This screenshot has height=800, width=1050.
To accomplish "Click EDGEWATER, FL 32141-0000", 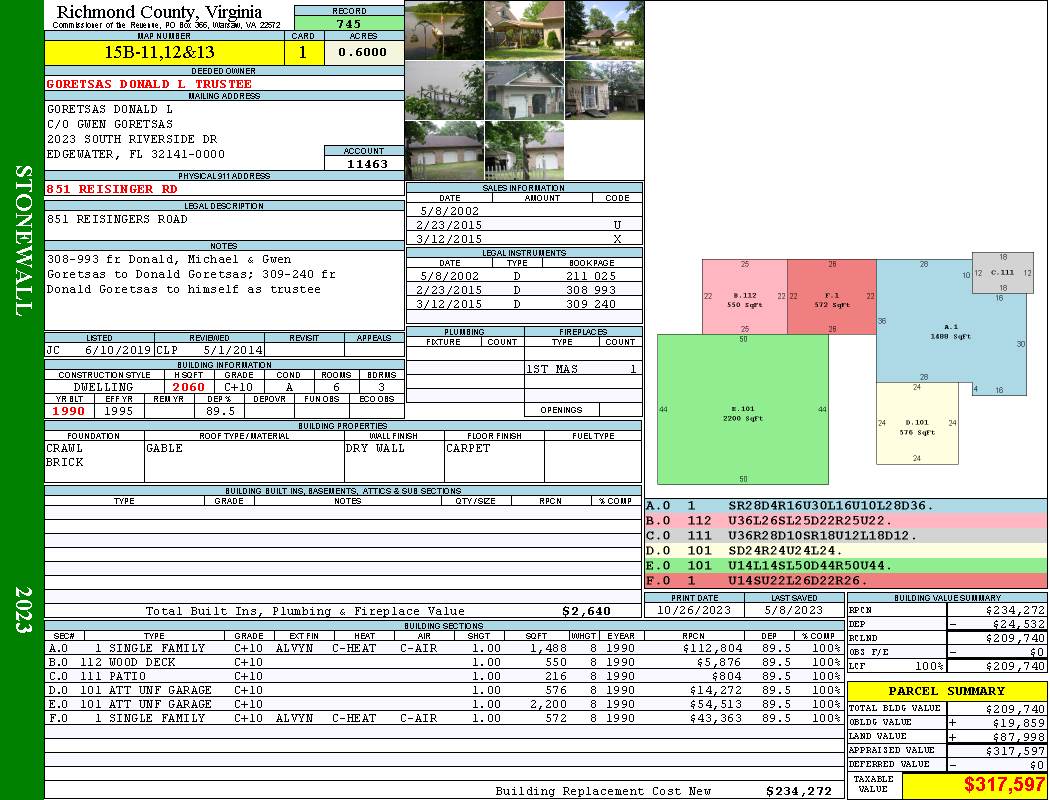I will 136,154.
